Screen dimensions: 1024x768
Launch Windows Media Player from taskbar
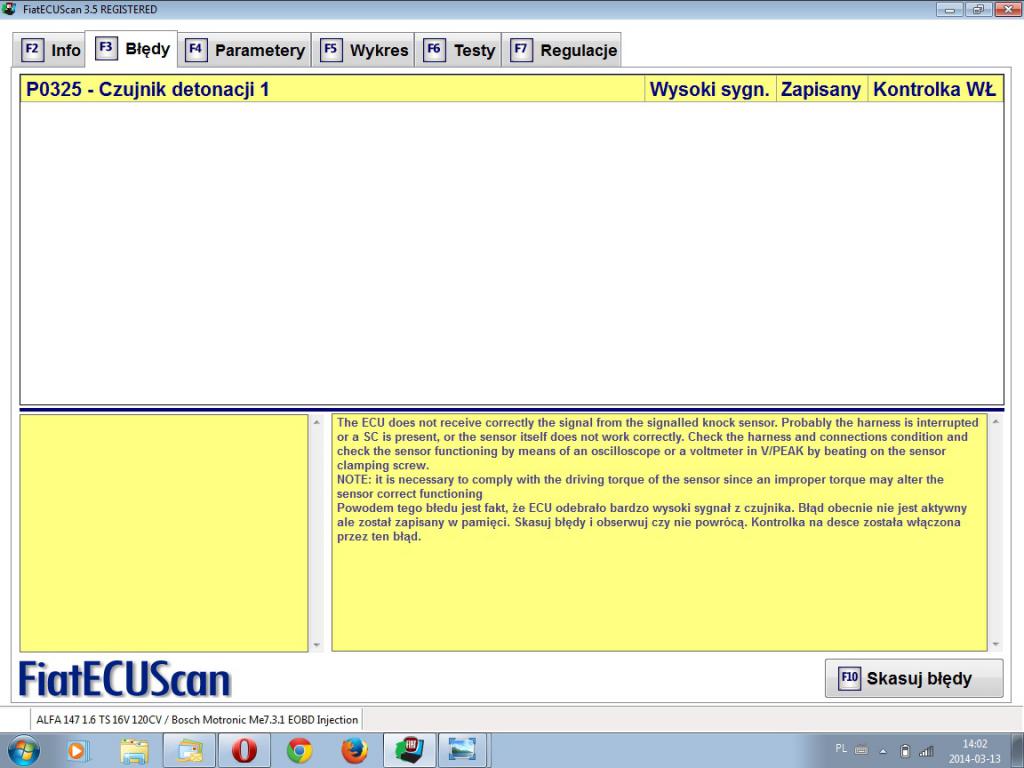click(x=78, y=751)
